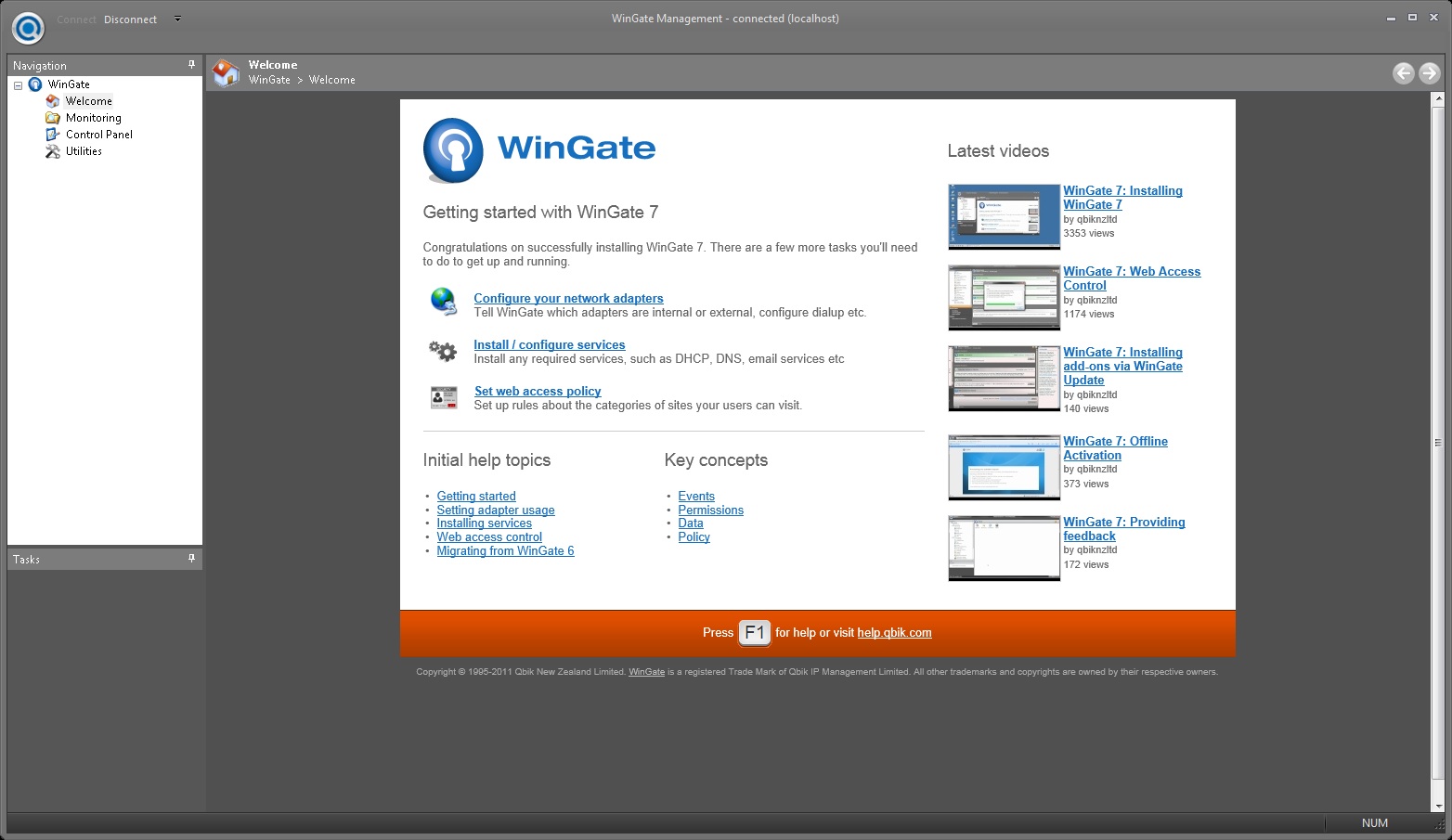Open the quick access dropdown arrow beside Disconnect

coord(177,19)
